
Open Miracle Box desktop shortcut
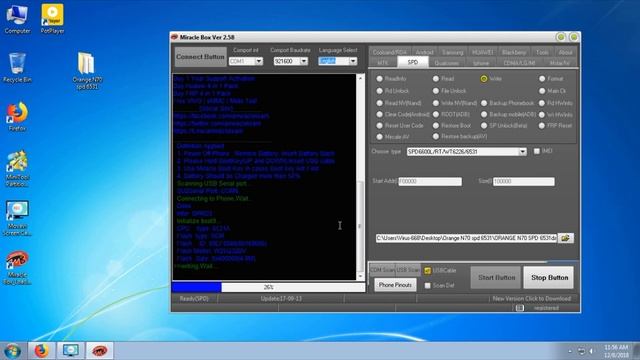click(x=17, y=267)
